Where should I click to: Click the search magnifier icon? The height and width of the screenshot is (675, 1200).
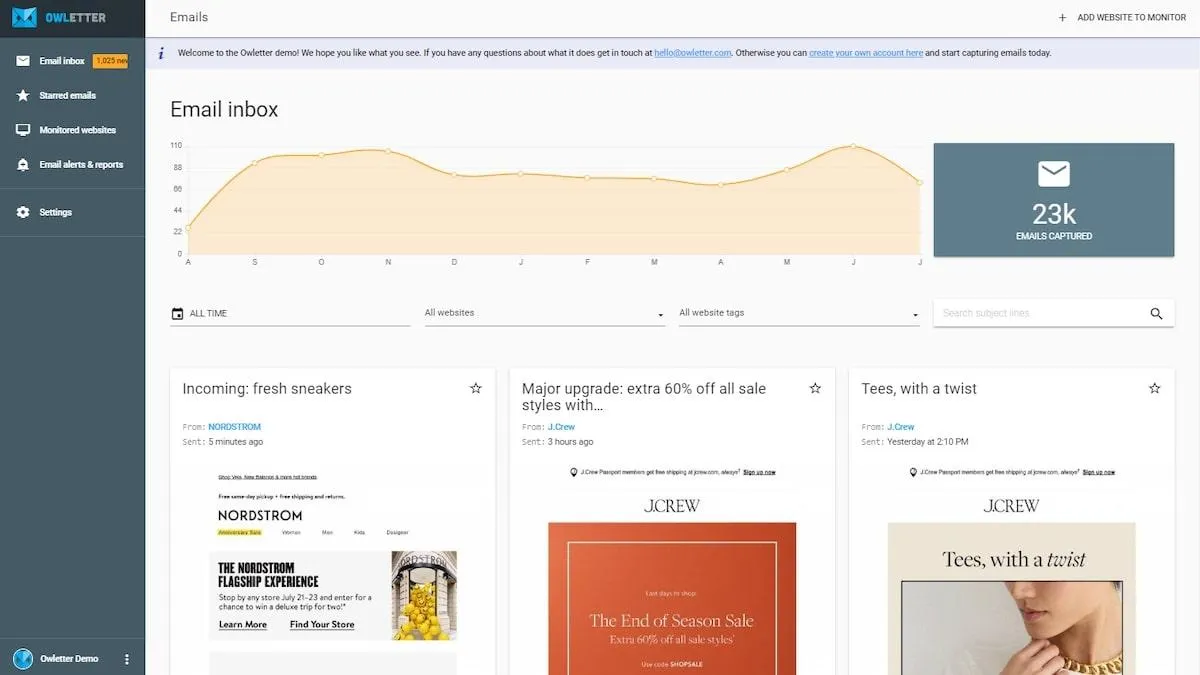[1156, 313]
